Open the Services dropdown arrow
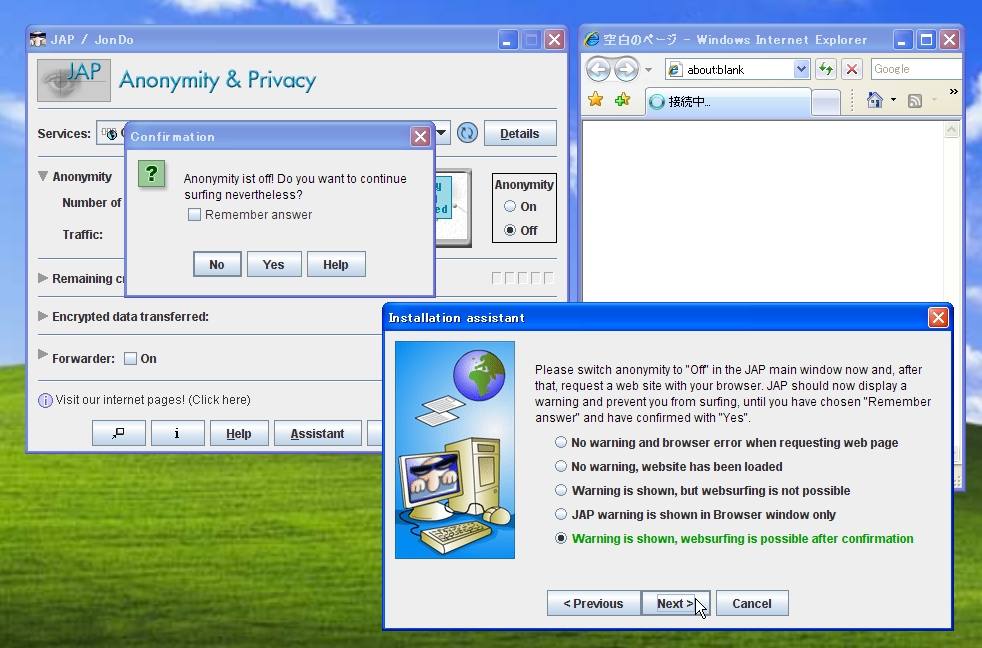This screenshot has width=982, height=648. tap(442, 133)
